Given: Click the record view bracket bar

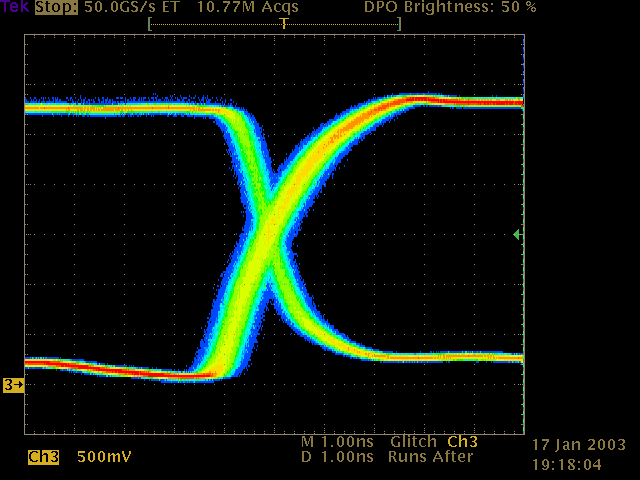Looking at the screenshot, I should (275, 24).
